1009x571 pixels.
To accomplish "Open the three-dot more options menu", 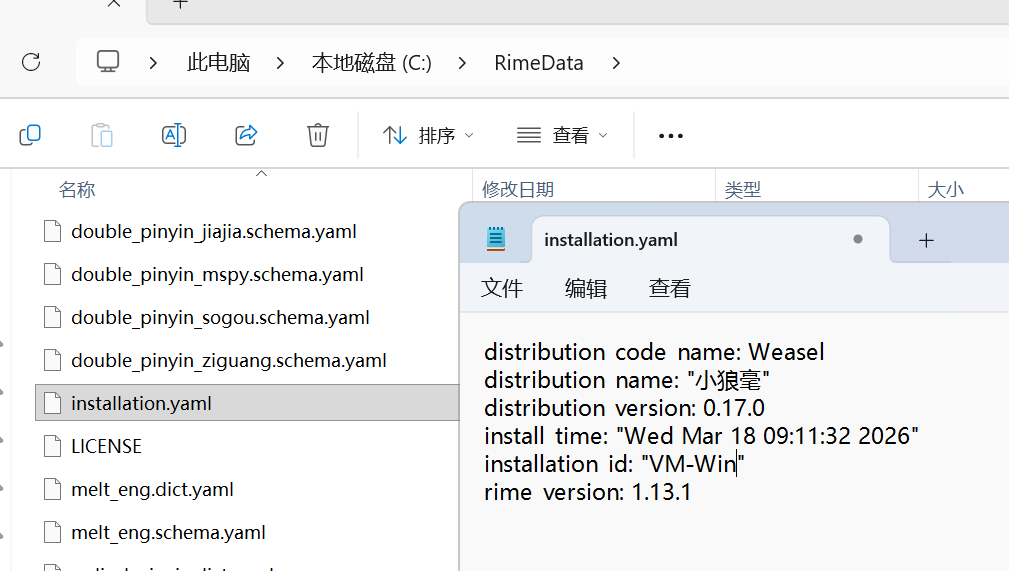I will point(670,135).
